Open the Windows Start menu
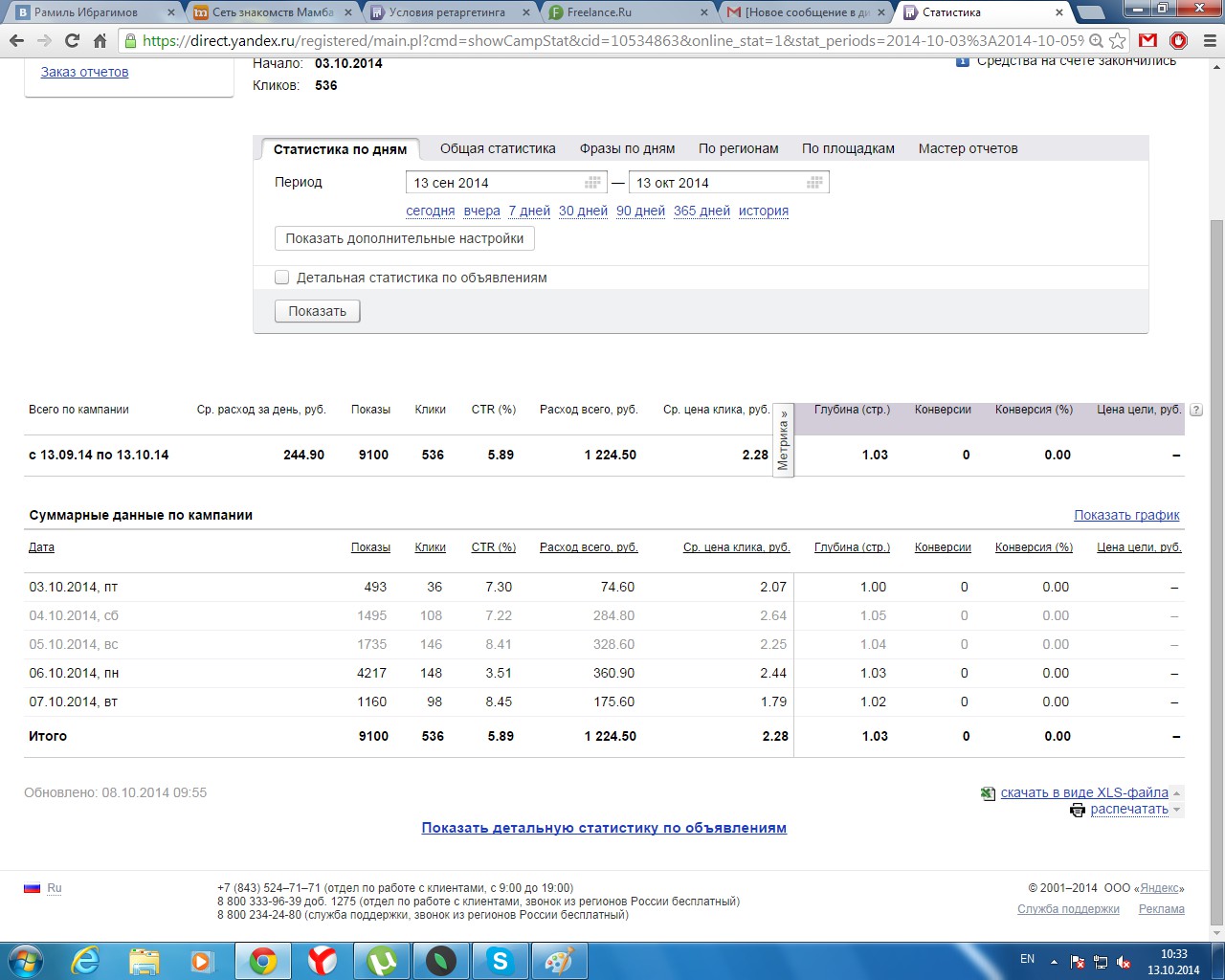 (x=25, y=960)
